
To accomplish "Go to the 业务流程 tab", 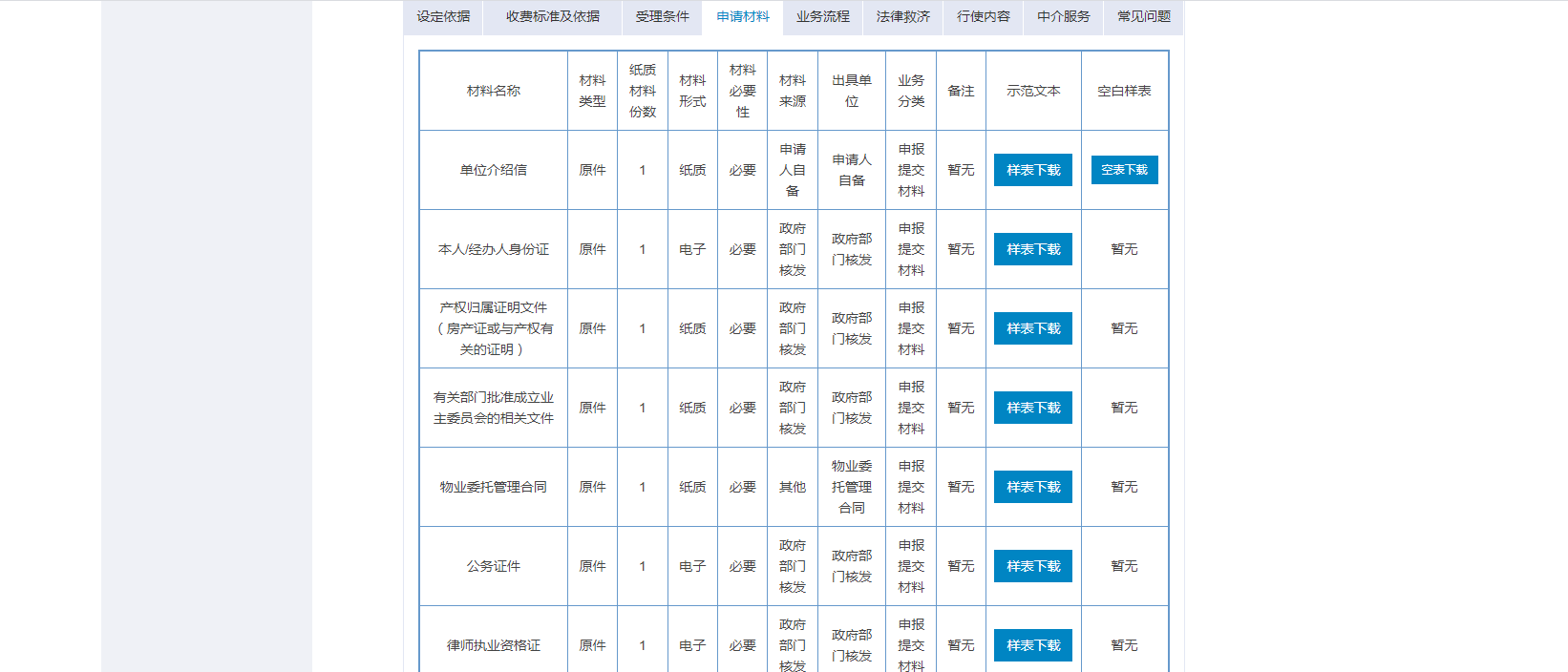I will pos(822,17).
